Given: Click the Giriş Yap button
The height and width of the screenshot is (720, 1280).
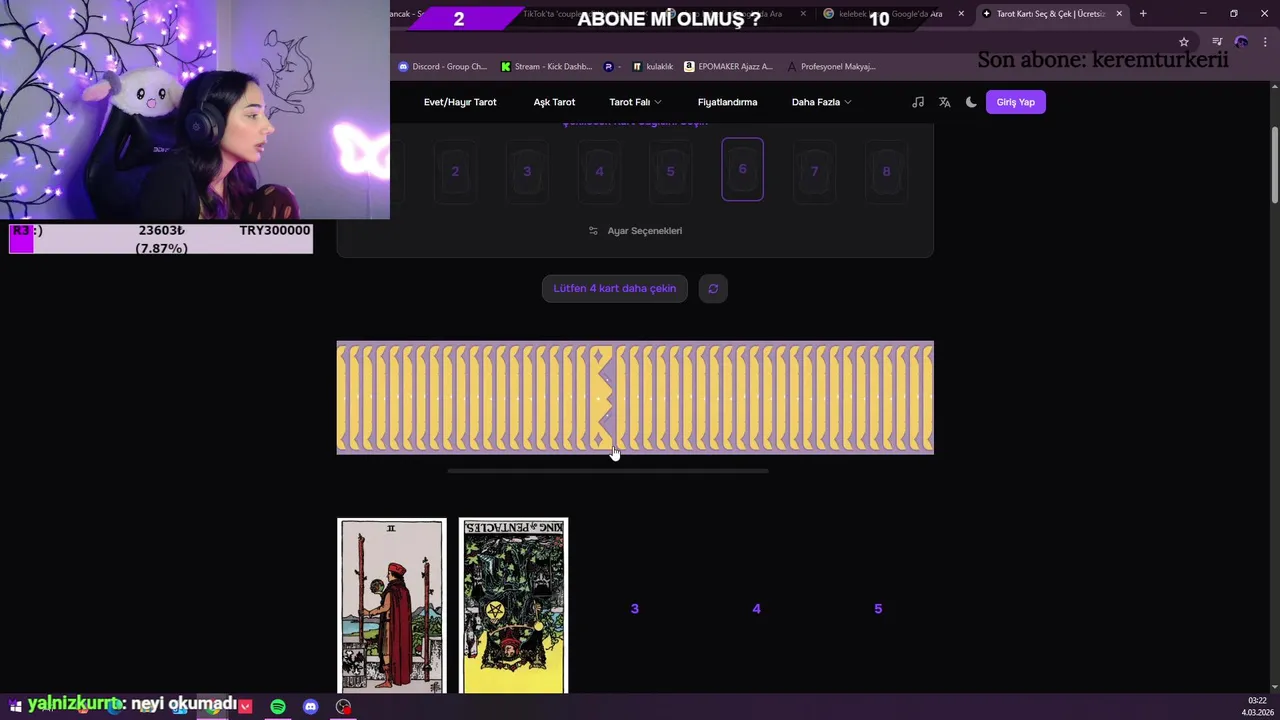Looking at the screenshot, I should pyautogui.click(x=1016, y=102).
